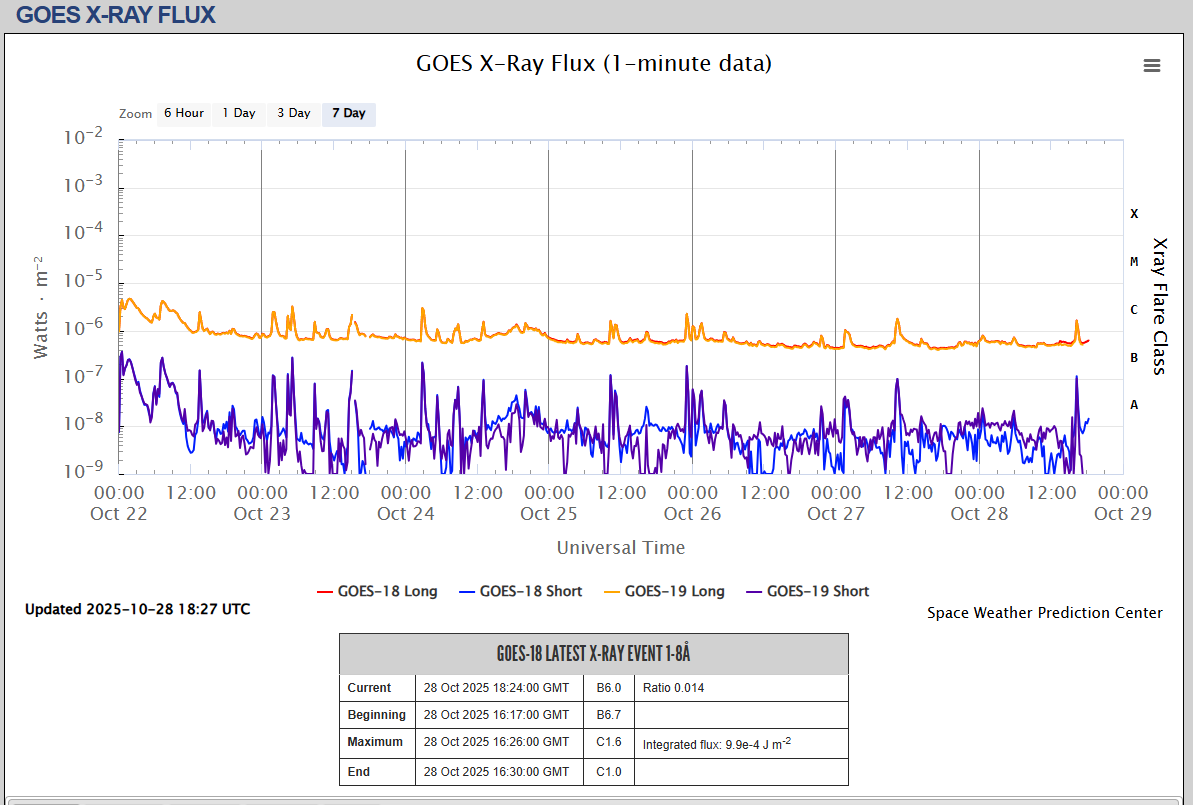The width and height of the screenshot is (1193, 805).
Task: Hide the GOES-18 Short series
Action: coord(520,591)
